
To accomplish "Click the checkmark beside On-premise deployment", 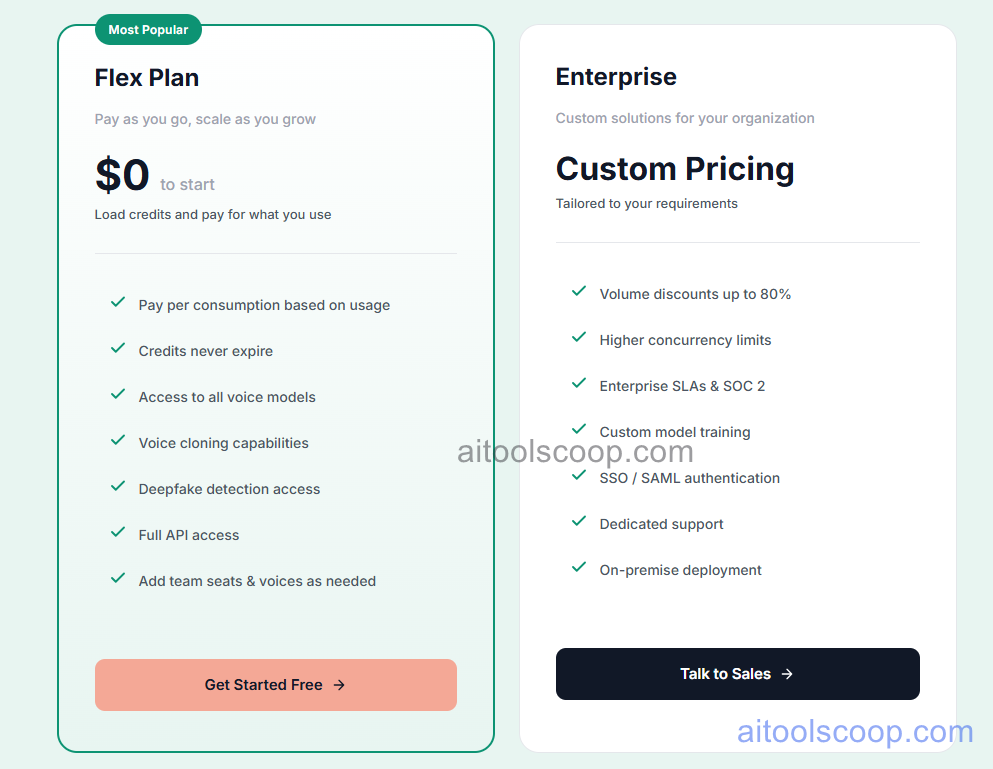I will pos(578,567).
